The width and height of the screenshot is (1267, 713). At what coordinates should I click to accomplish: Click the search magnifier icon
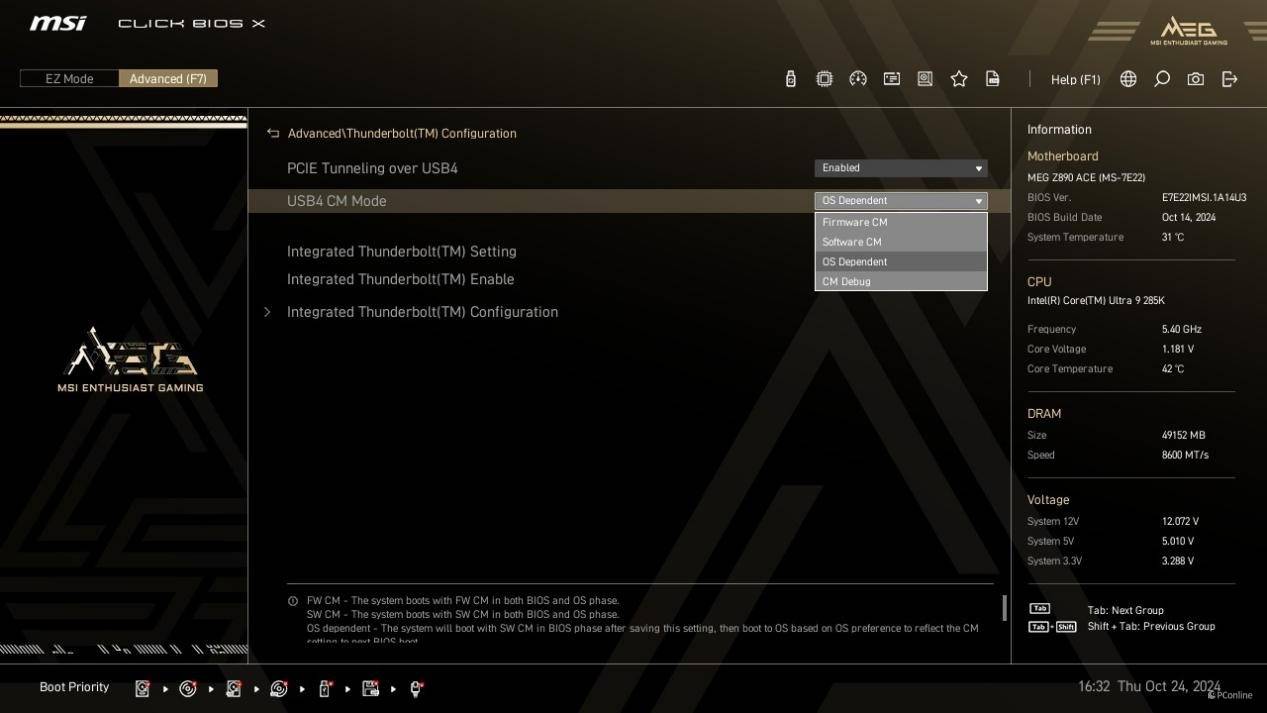click(x=1162, y=79)
